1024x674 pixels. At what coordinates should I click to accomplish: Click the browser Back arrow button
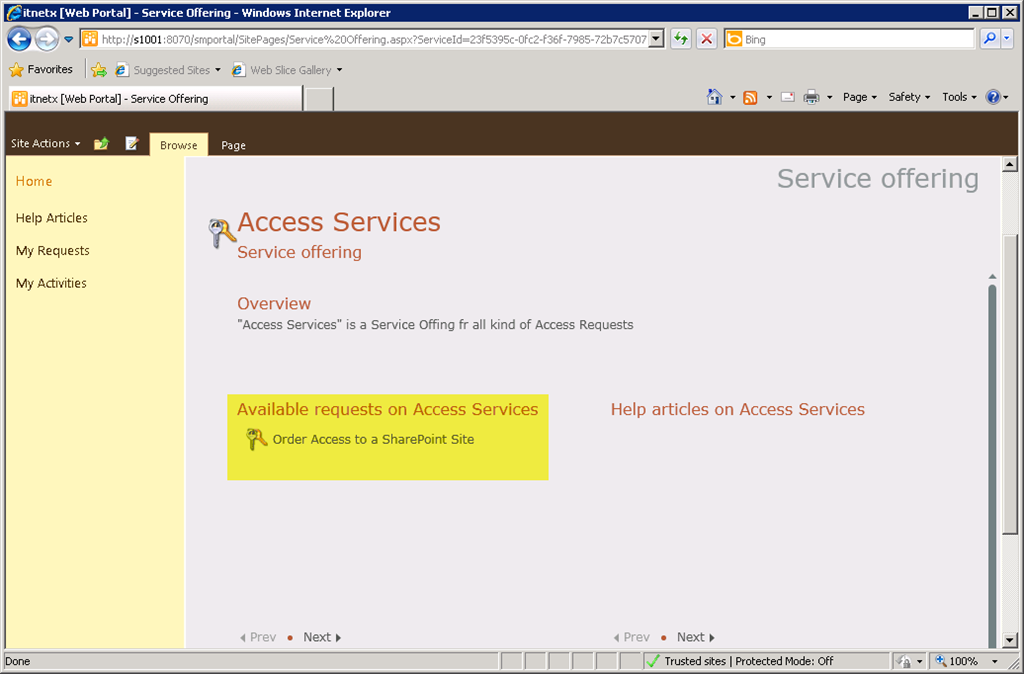coord(19,39)
